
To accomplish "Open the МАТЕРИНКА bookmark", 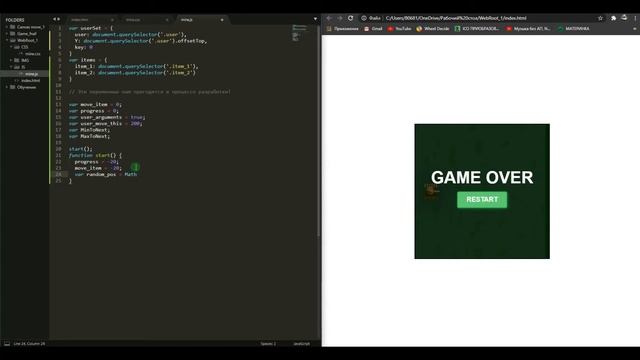I will [x=573, y=29].
